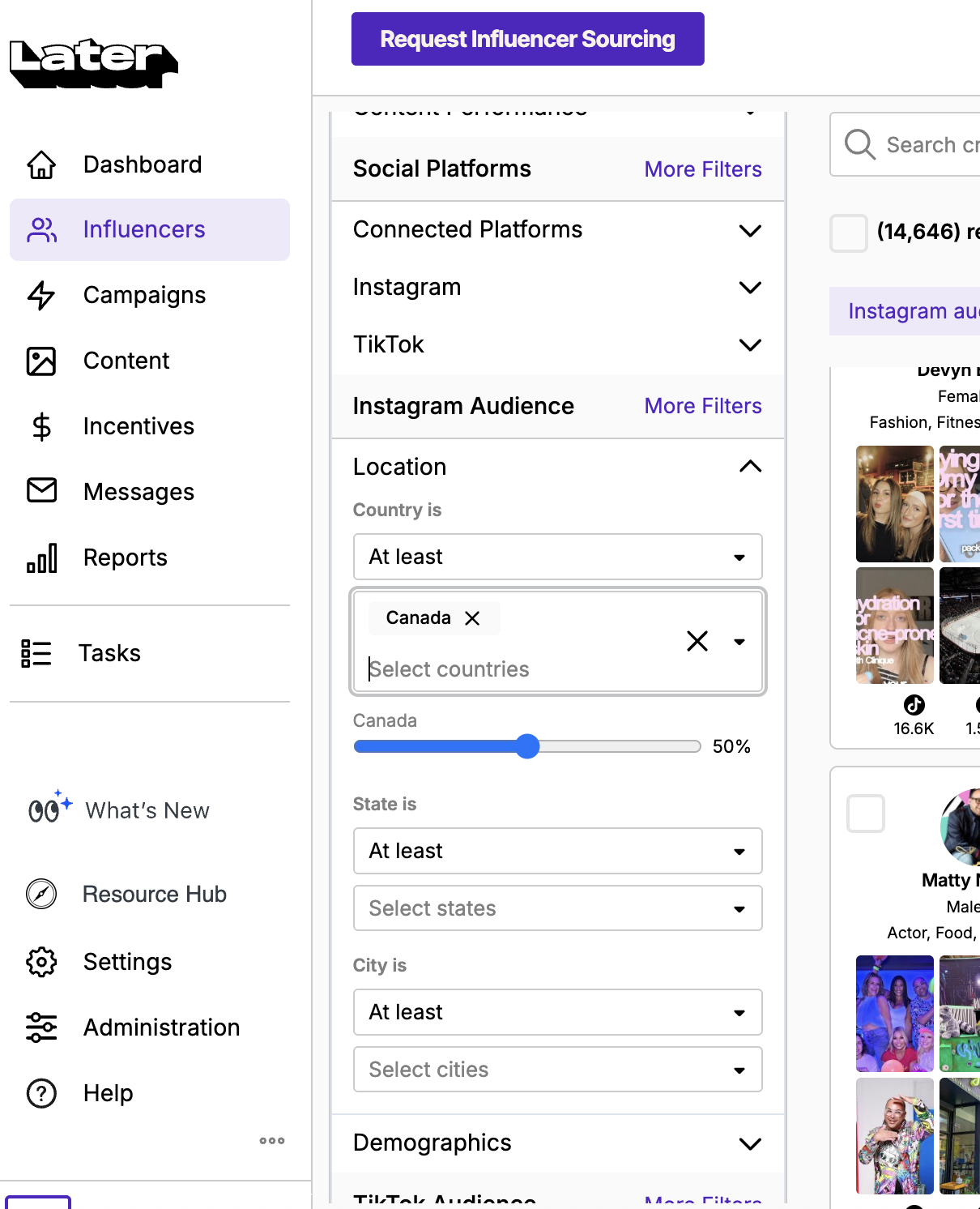Open the Select states dropdown
The width and height of the screenshot is (980, 1209).
558,908
